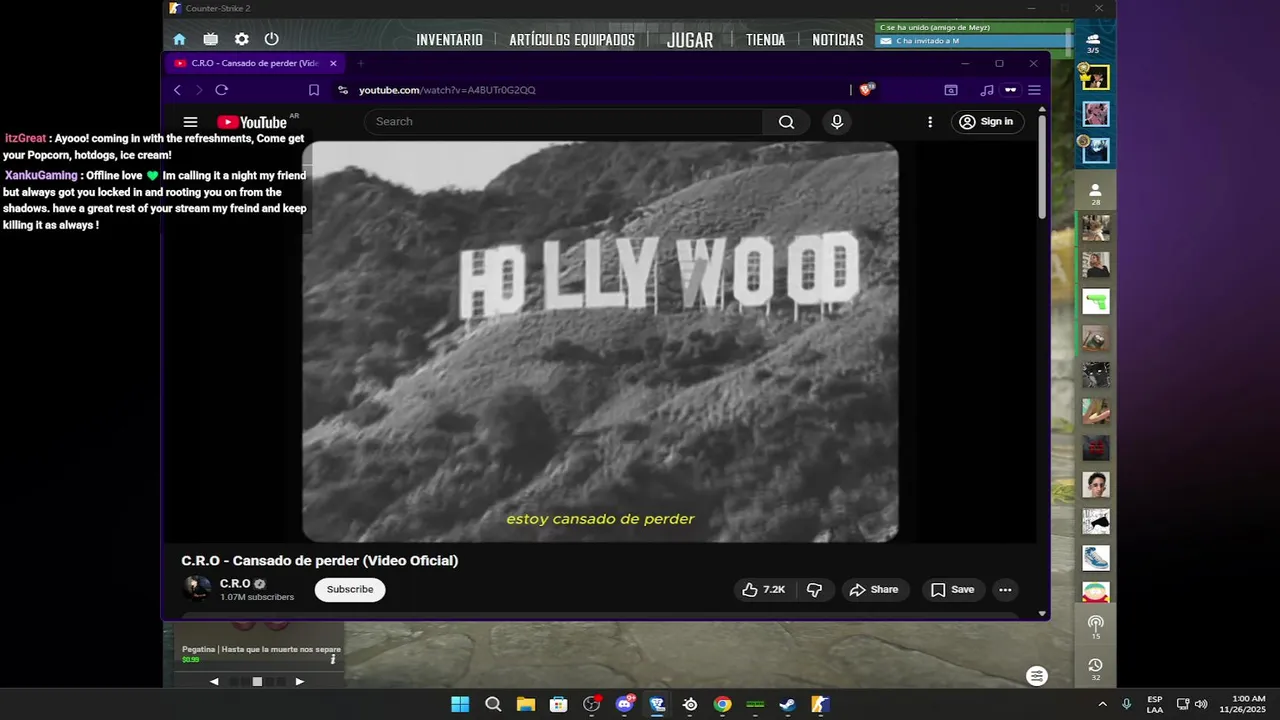Viewport: 1280px width, 720px height.
Task: Search with voice microphone button
Action: coord(837,122)
